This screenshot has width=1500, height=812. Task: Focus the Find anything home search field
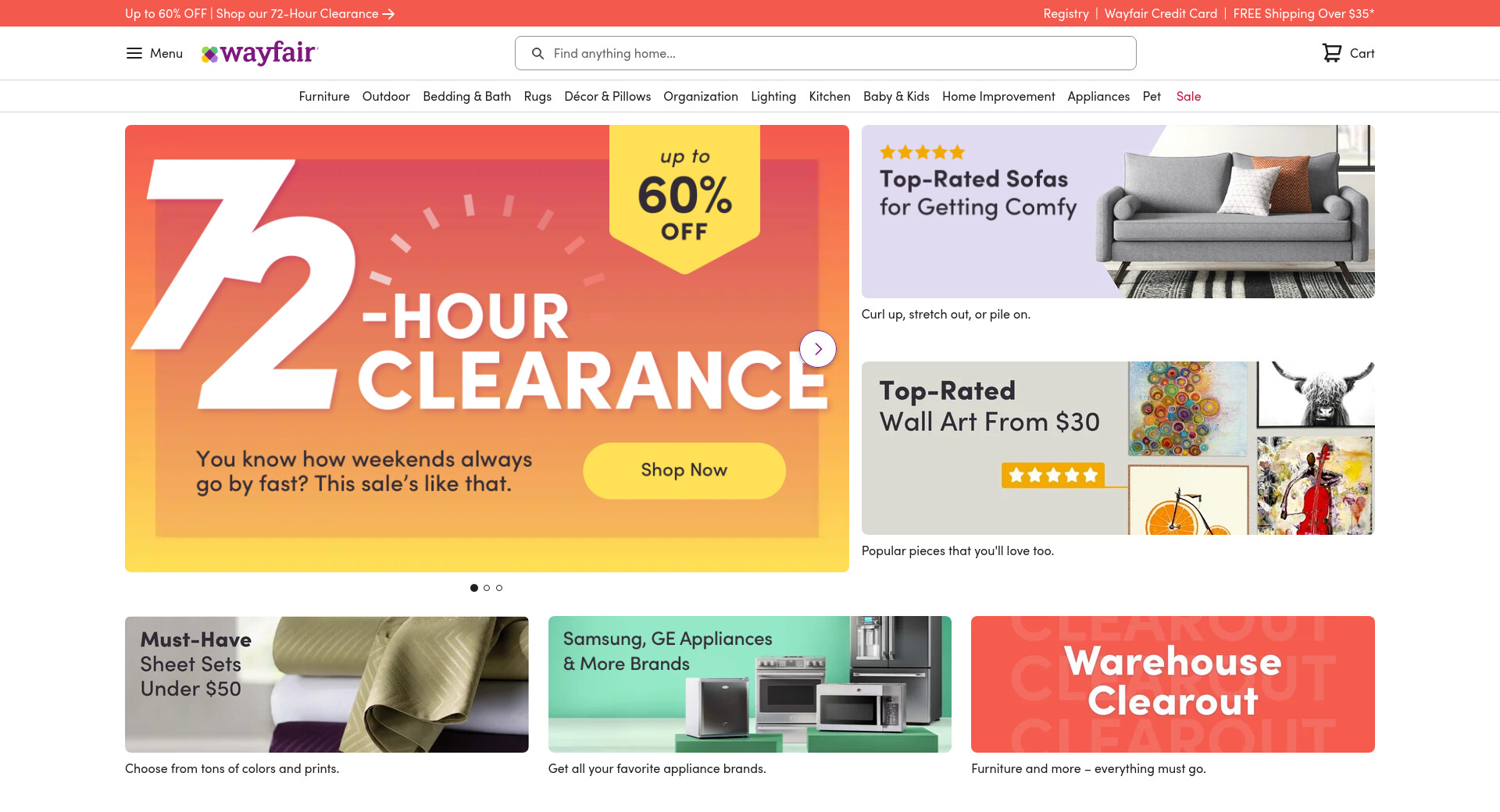click(x=826, y=53)
